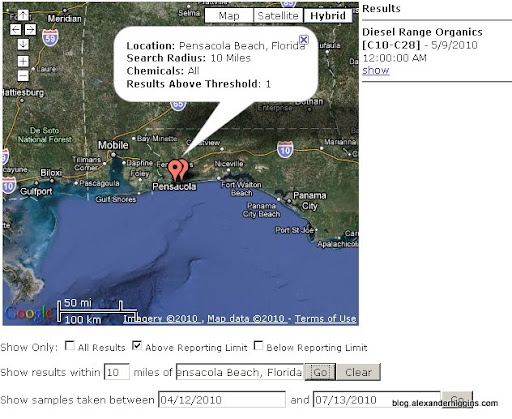
Task: Click the Meridian label on map
Action: [64, 19]
